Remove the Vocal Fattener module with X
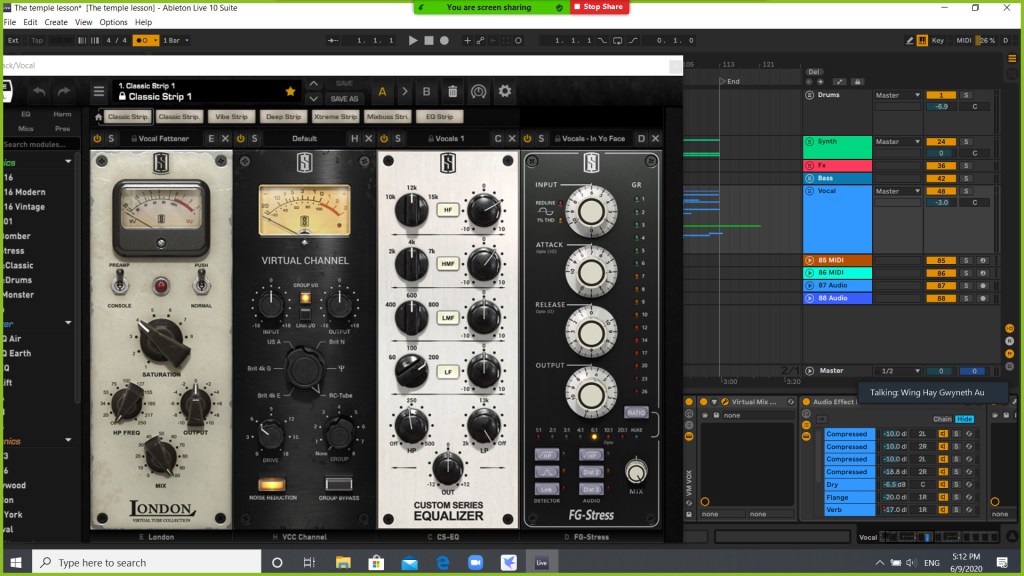 tap(225, 138)
